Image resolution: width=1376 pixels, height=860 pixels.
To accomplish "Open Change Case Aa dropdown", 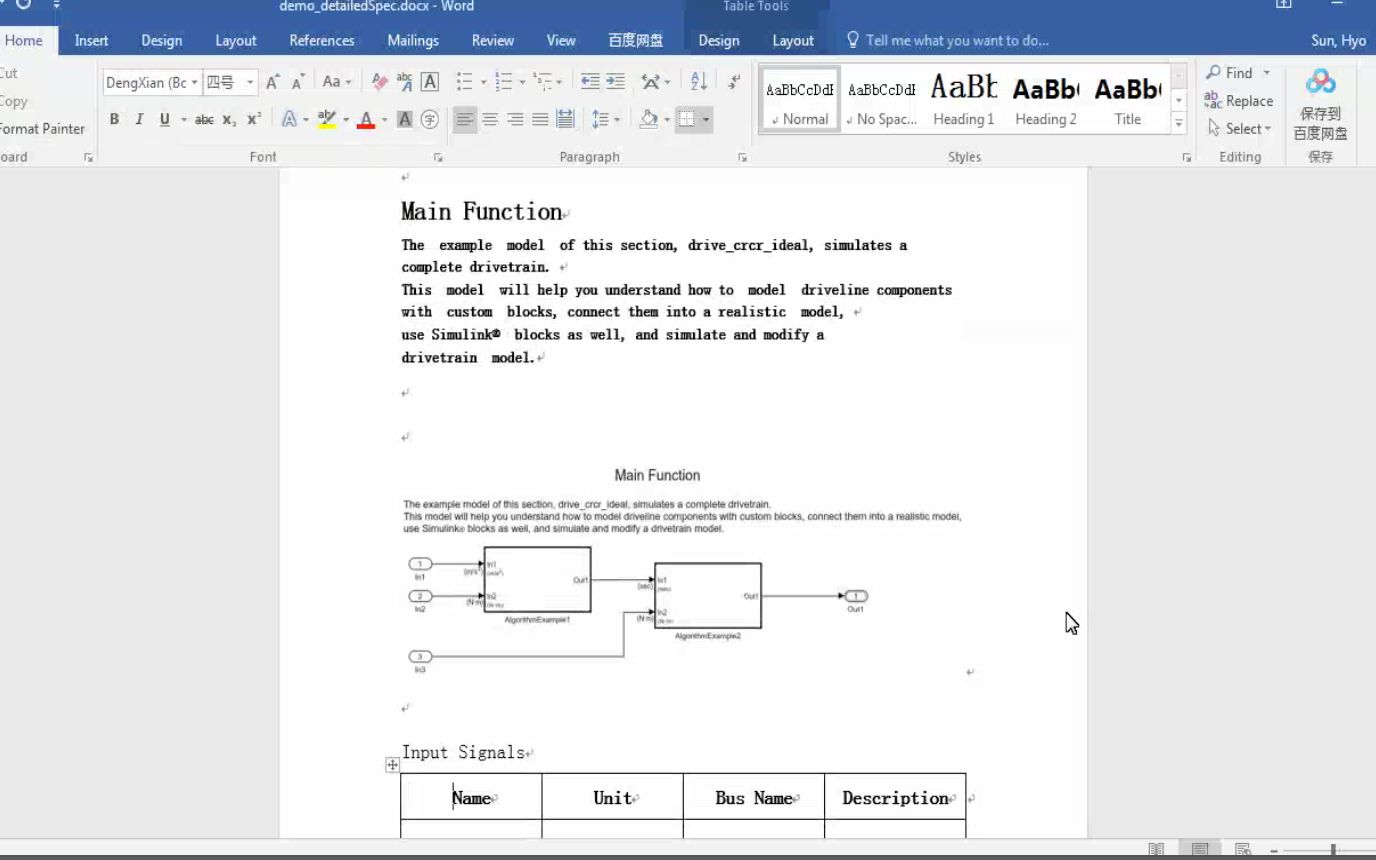I will [x=336, y=82].
